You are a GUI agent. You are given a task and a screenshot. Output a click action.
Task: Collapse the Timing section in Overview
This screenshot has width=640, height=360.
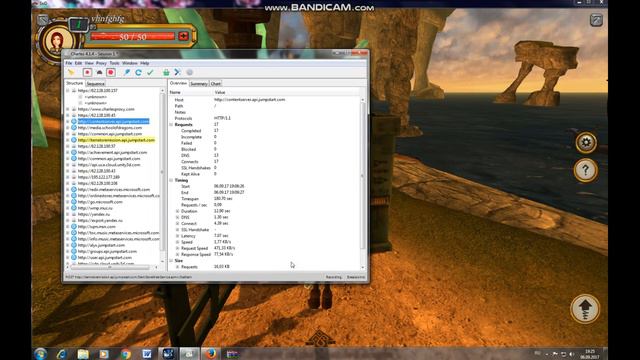[x=171, y=180]
